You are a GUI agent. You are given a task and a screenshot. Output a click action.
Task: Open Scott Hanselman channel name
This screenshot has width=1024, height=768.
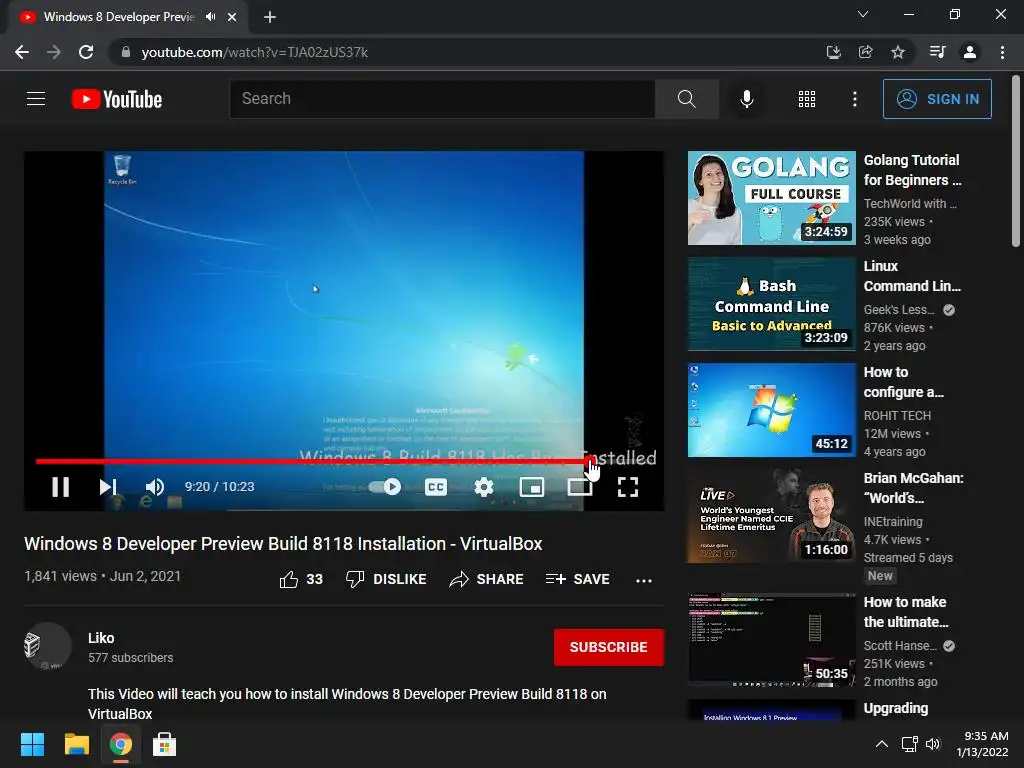900,645
